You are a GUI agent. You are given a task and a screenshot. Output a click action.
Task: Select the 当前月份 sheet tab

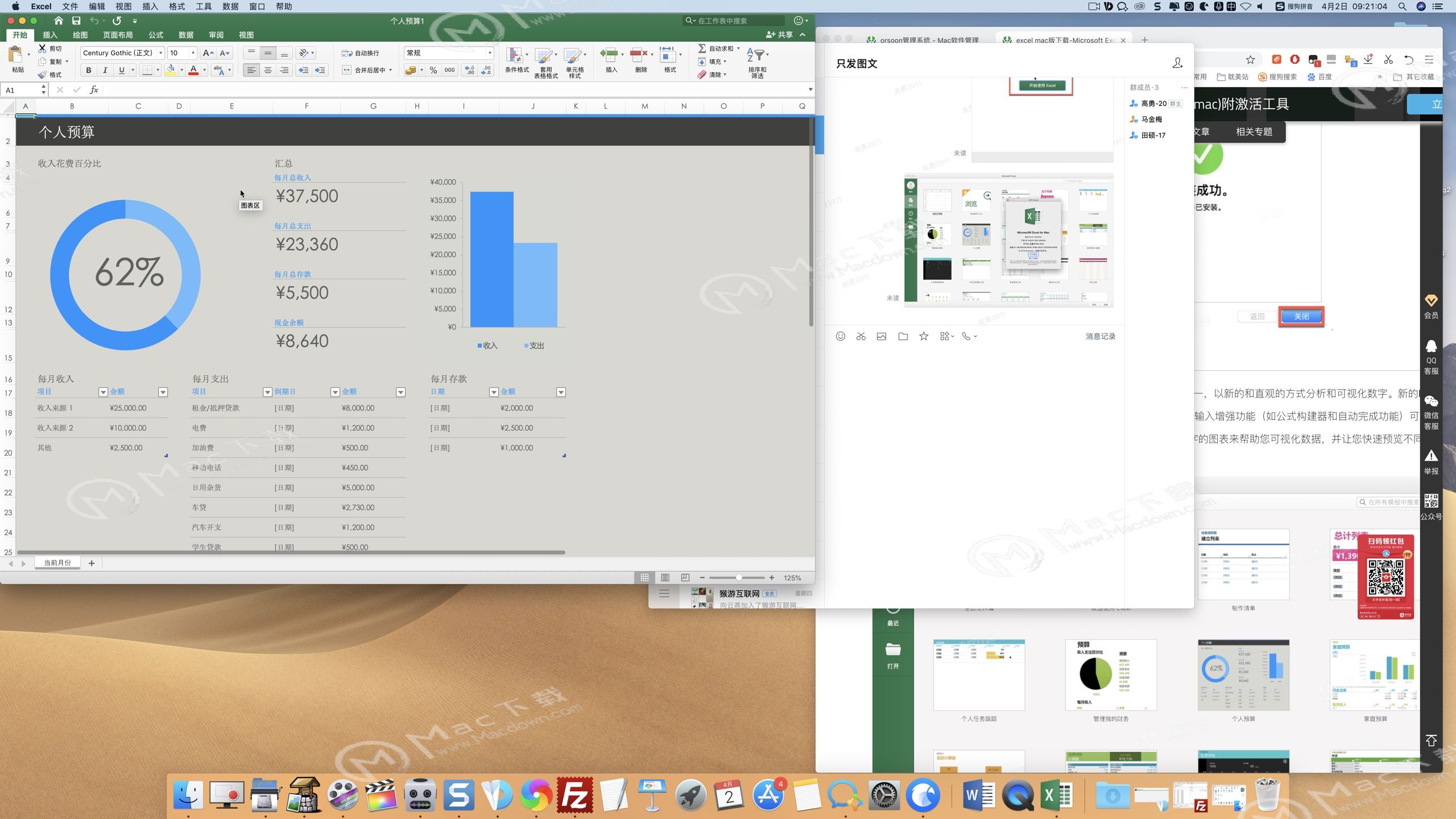57,562
